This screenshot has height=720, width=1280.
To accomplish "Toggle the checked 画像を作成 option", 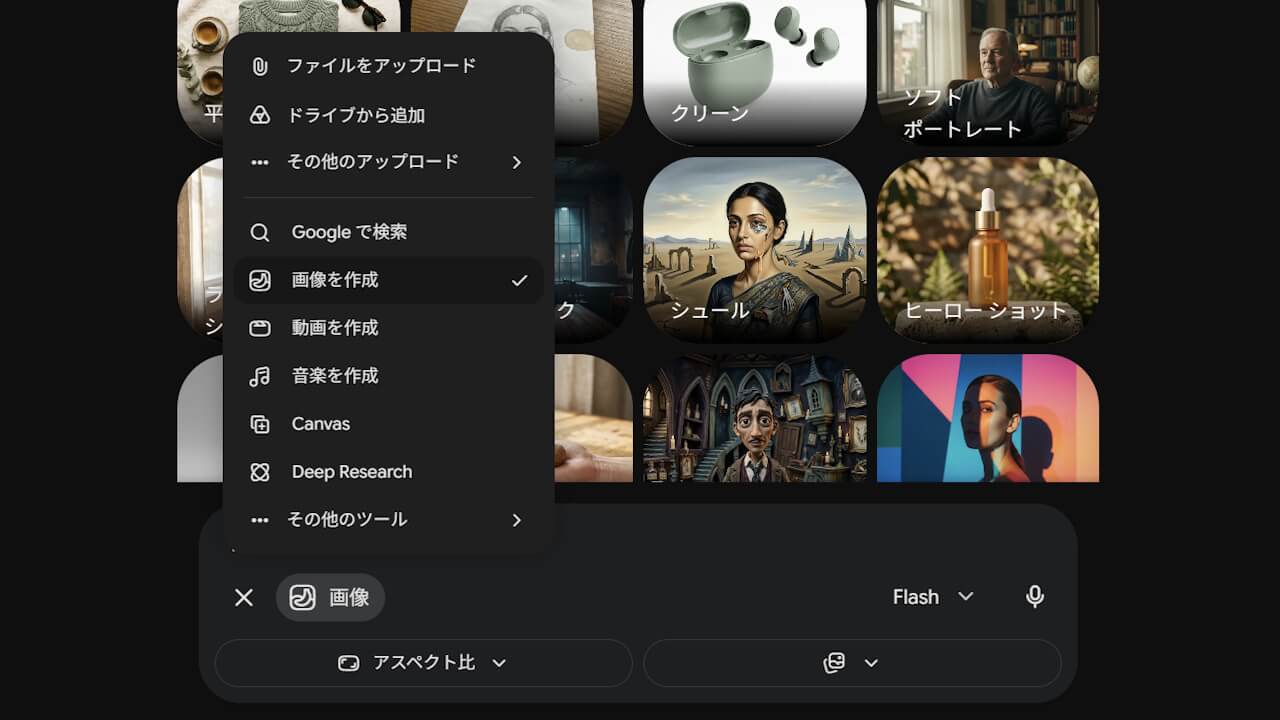I will click(x=388, y=280).
